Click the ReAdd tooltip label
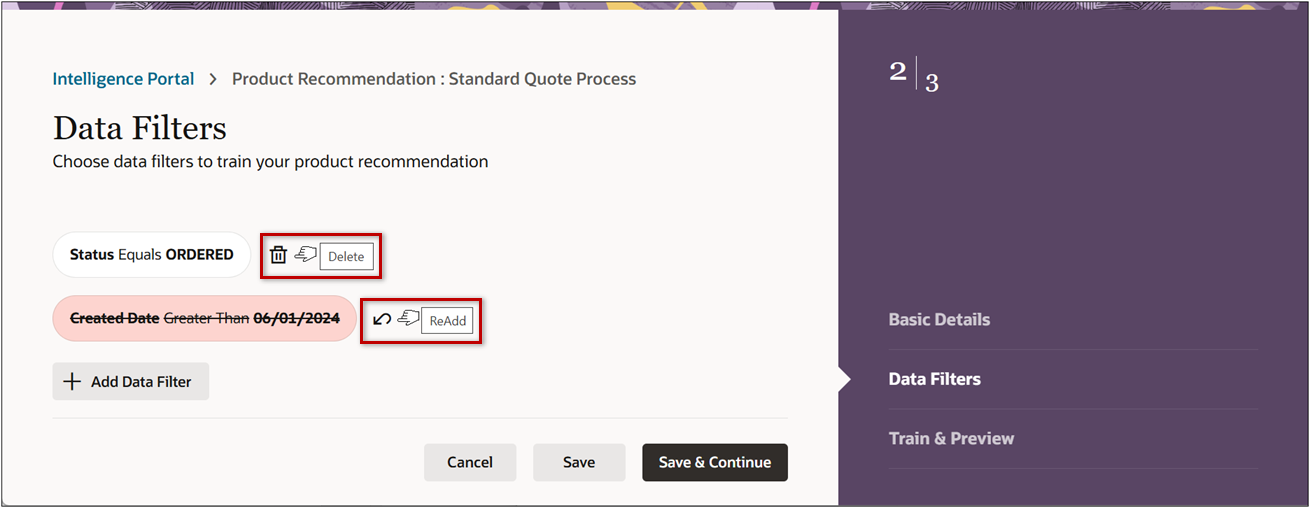Screen dimensions: 1310x508 447,321
